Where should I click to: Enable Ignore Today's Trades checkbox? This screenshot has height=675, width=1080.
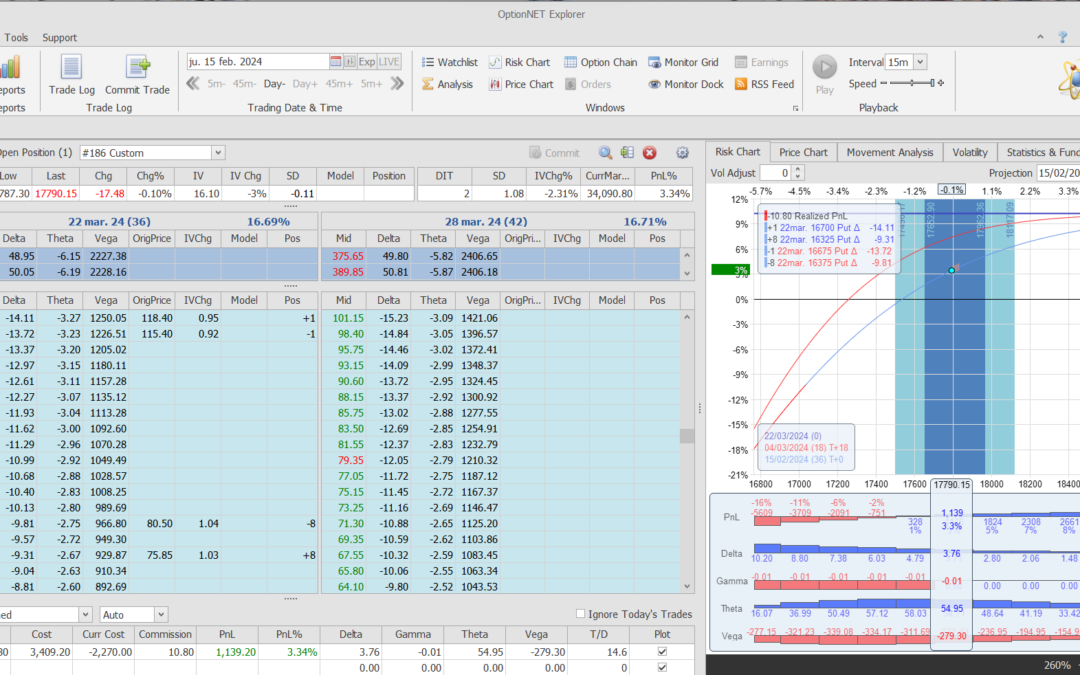click(582, 614)
